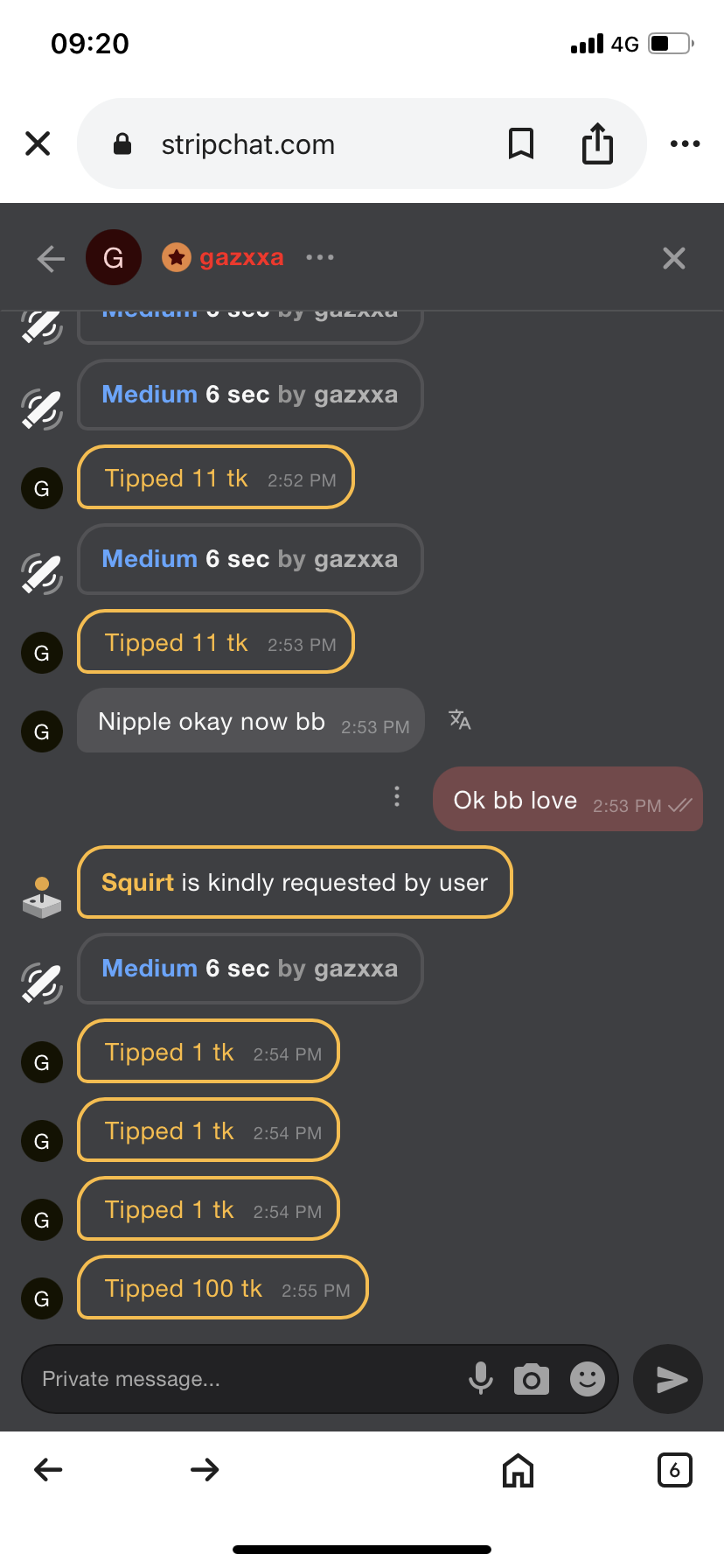Tap the microphone voice message icon
This screenshot has width=724, height=1568.
click(x=480, y=1378)
